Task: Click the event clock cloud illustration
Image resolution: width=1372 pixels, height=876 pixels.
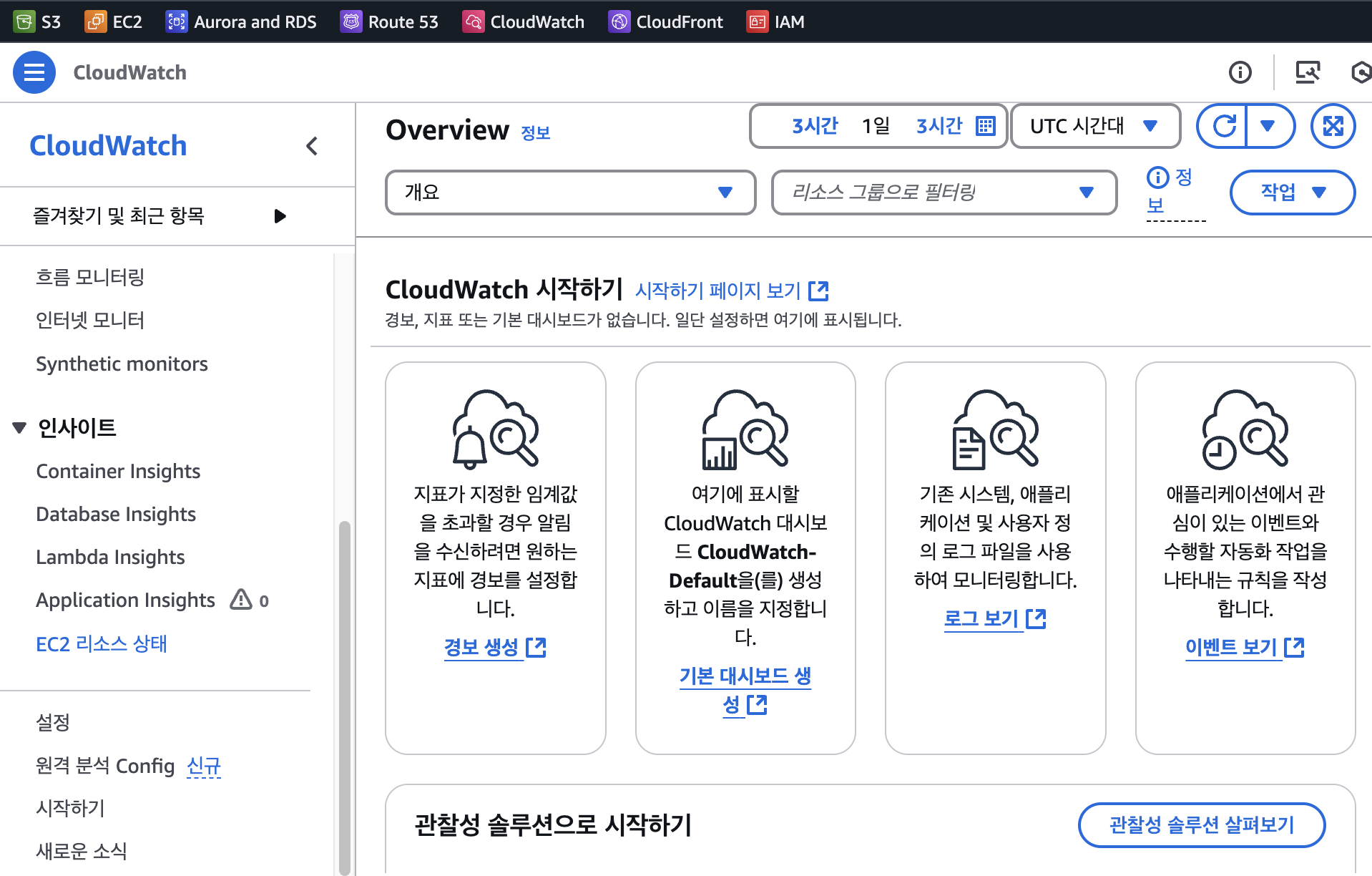Action: pyautogui.click(x=1245, y=429)
